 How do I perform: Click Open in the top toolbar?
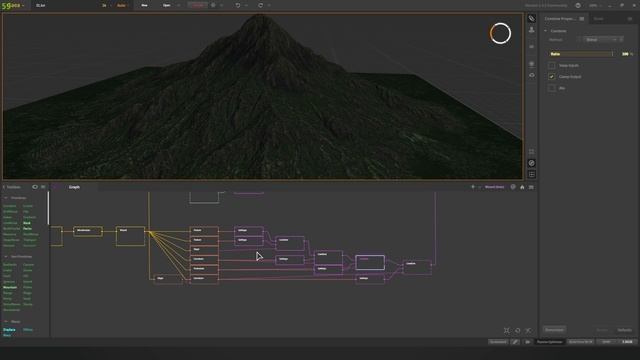[167, 5]
